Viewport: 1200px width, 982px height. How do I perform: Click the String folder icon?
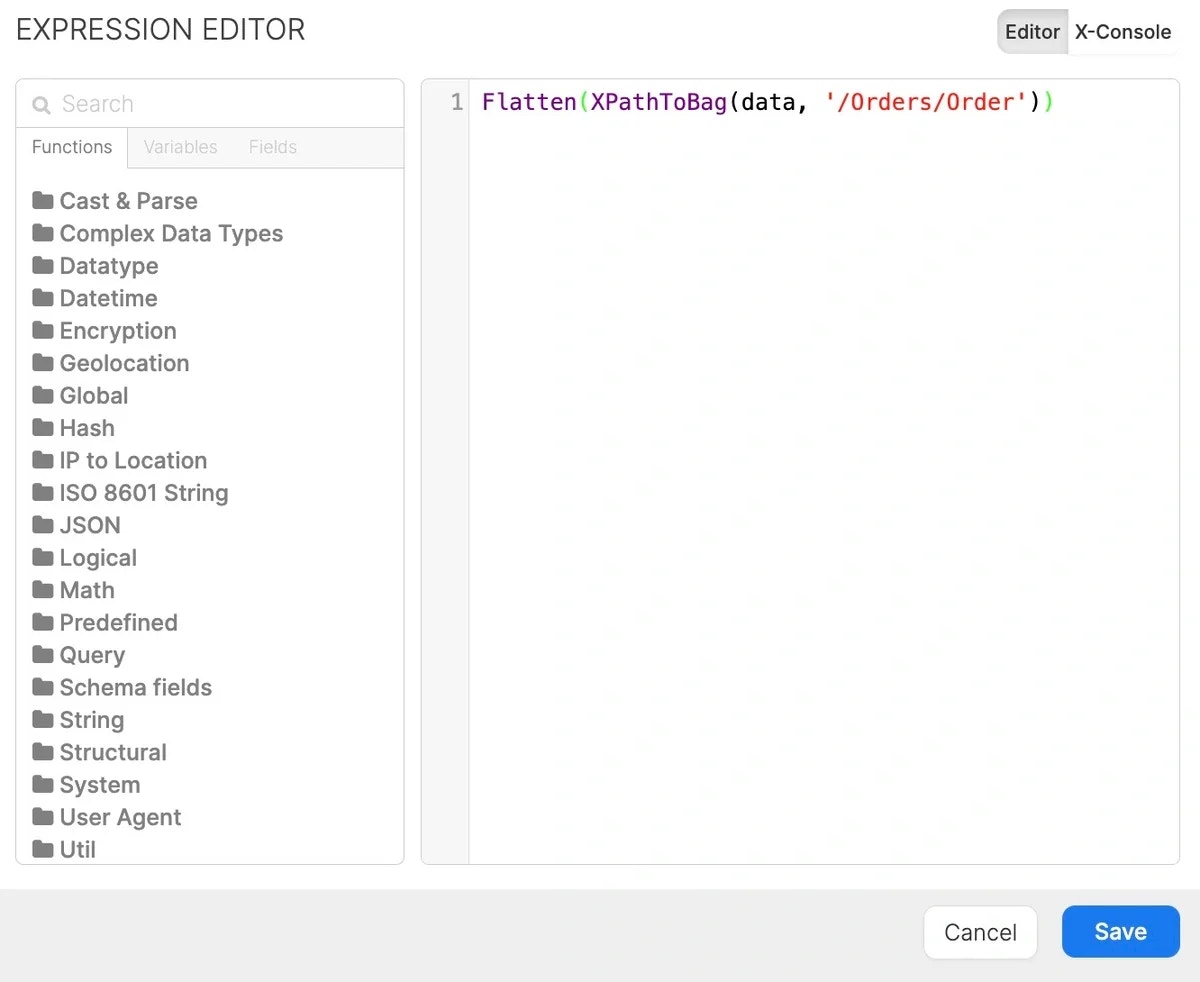click(x=43, y=719)
